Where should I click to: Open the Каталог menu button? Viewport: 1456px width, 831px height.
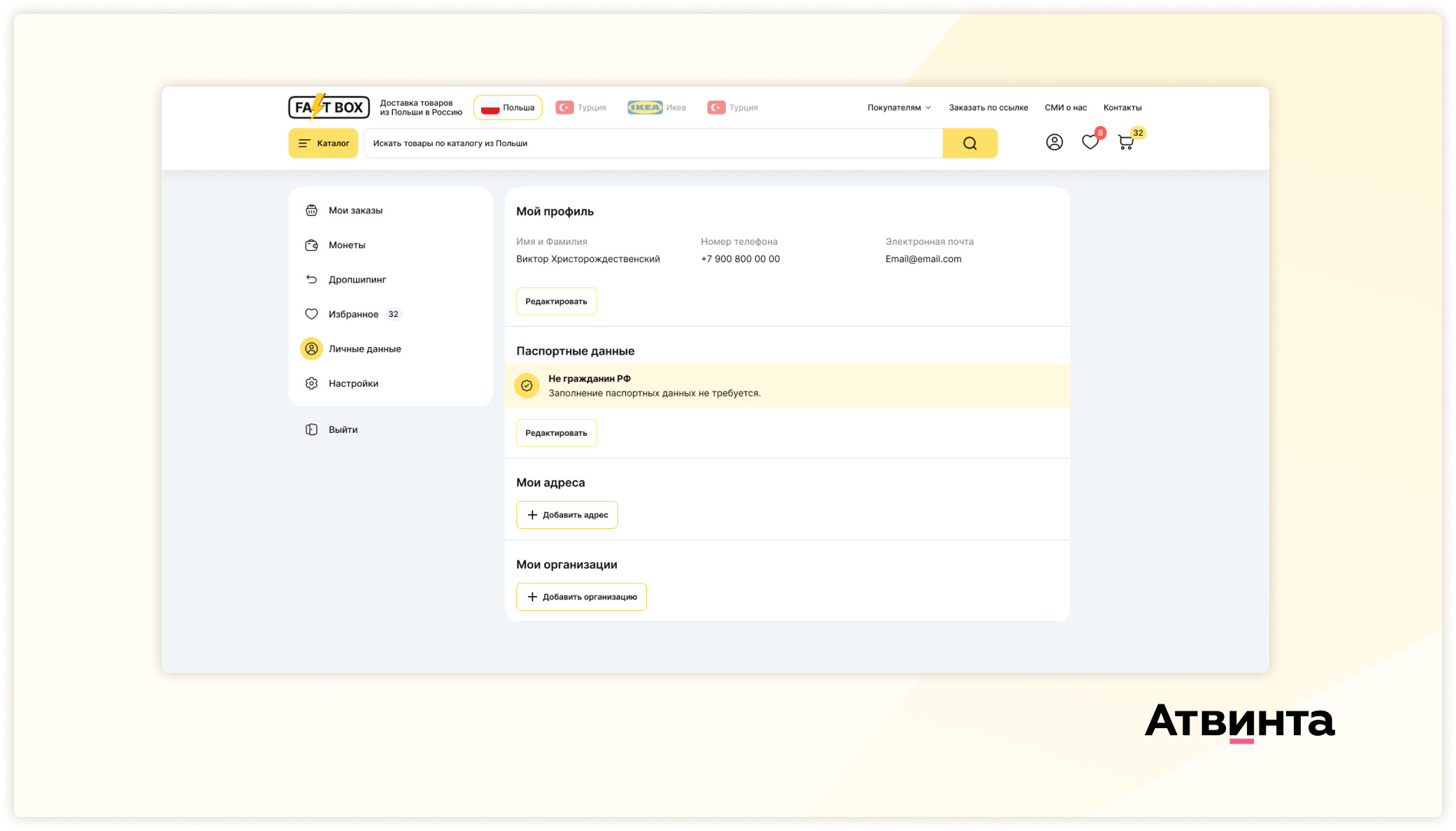tap(323, 143)
